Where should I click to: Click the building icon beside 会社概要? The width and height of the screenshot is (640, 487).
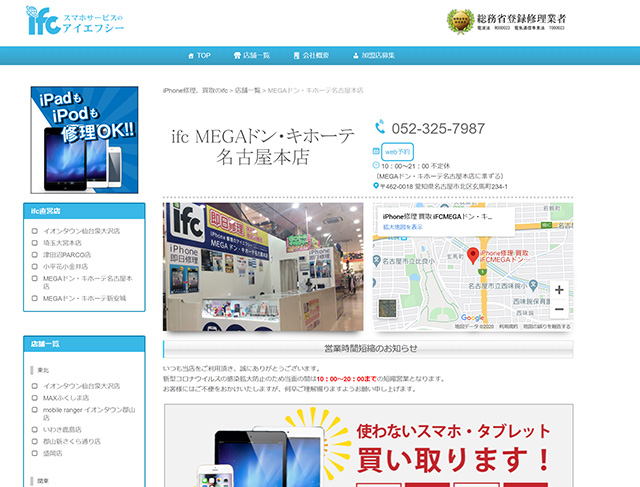(x=296, y=56)
